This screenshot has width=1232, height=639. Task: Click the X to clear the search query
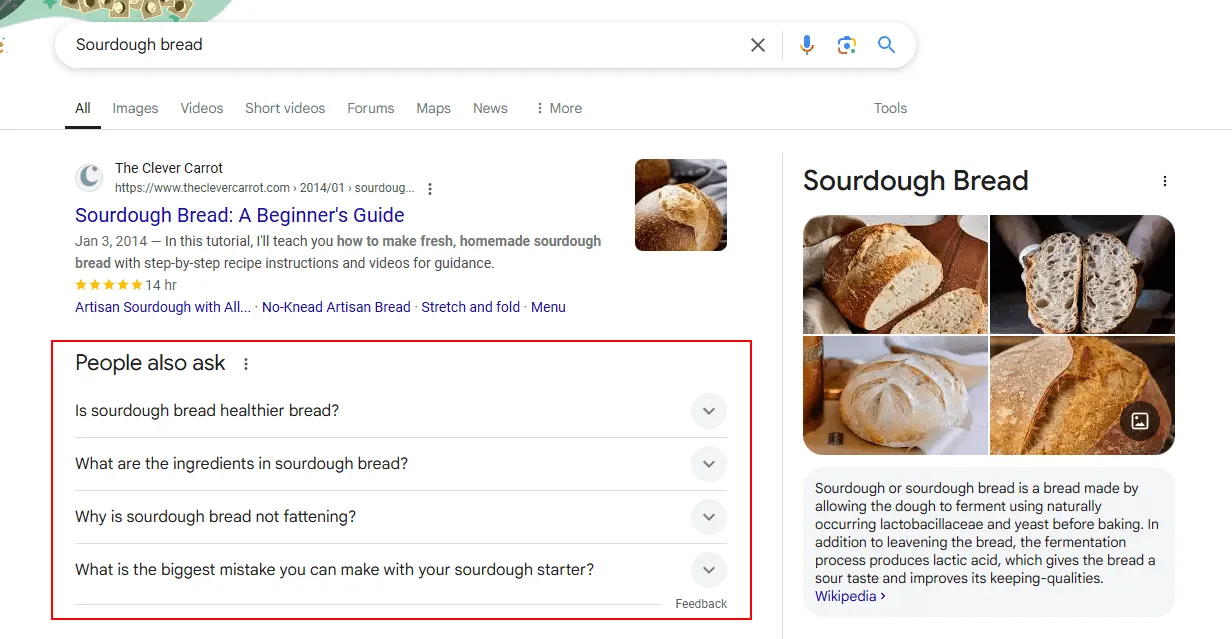(757, 44)
